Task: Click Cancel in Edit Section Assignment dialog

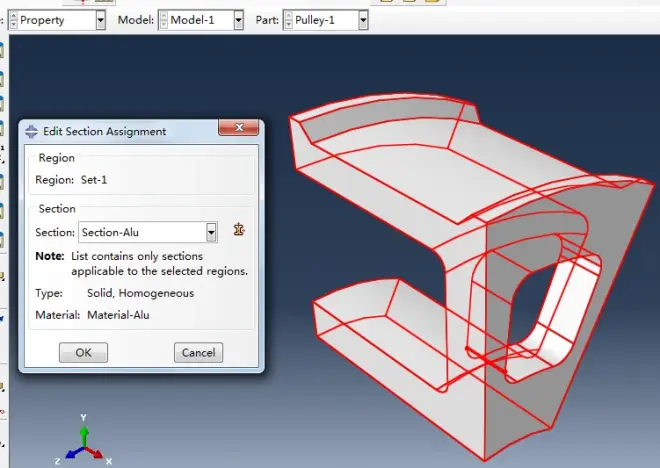Action: coord(198,352)
